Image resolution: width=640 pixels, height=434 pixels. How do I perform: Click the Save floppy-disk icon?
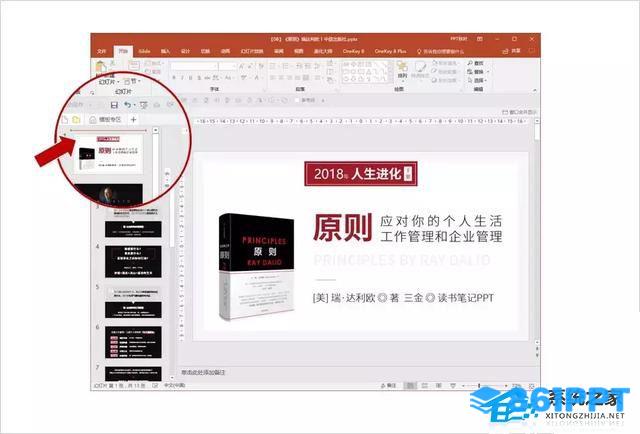click(x=114, y=105)
